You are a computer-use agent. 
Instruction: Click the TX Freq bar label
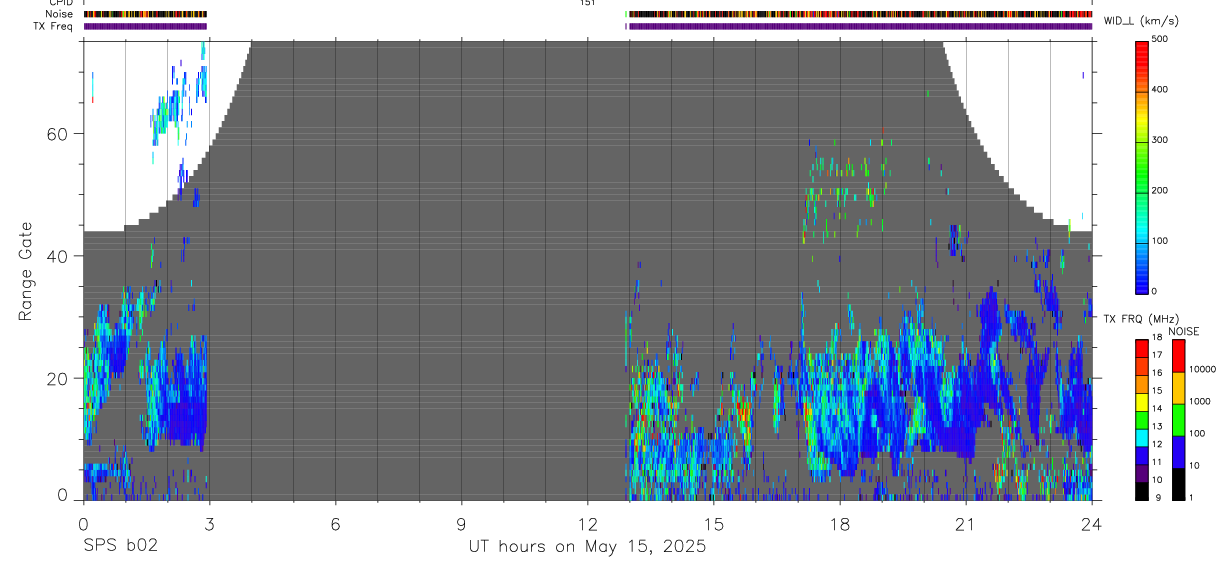point(54,26)
